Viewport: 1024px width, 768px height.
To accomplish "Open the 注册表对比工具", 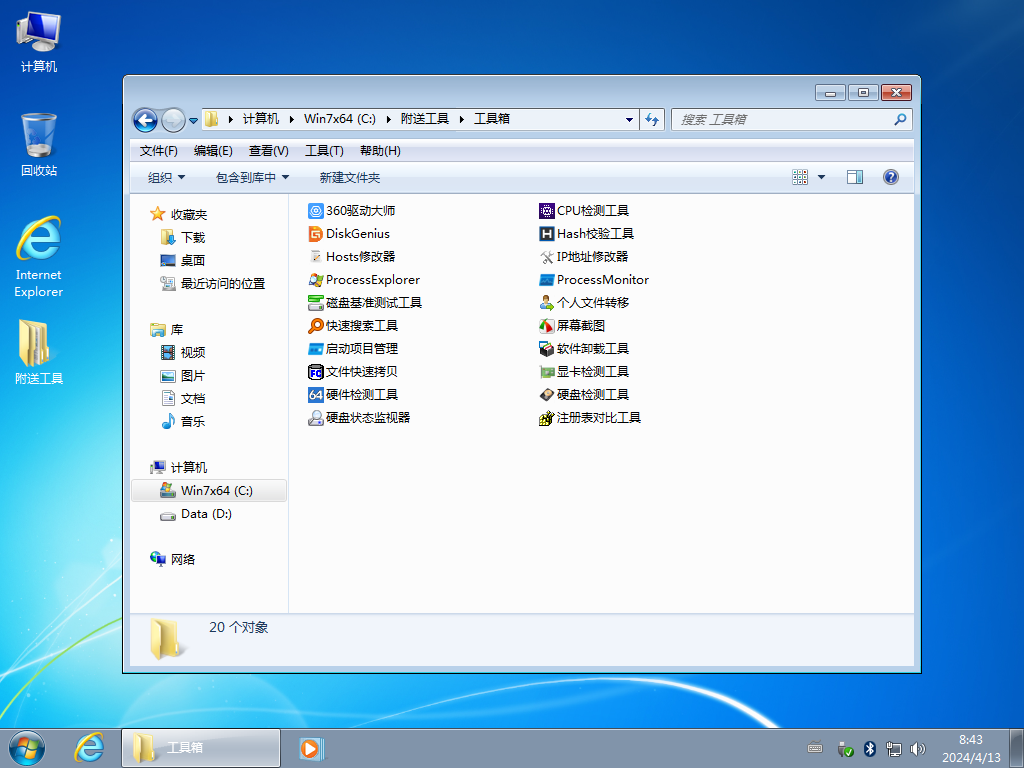I will pos(597,417).
